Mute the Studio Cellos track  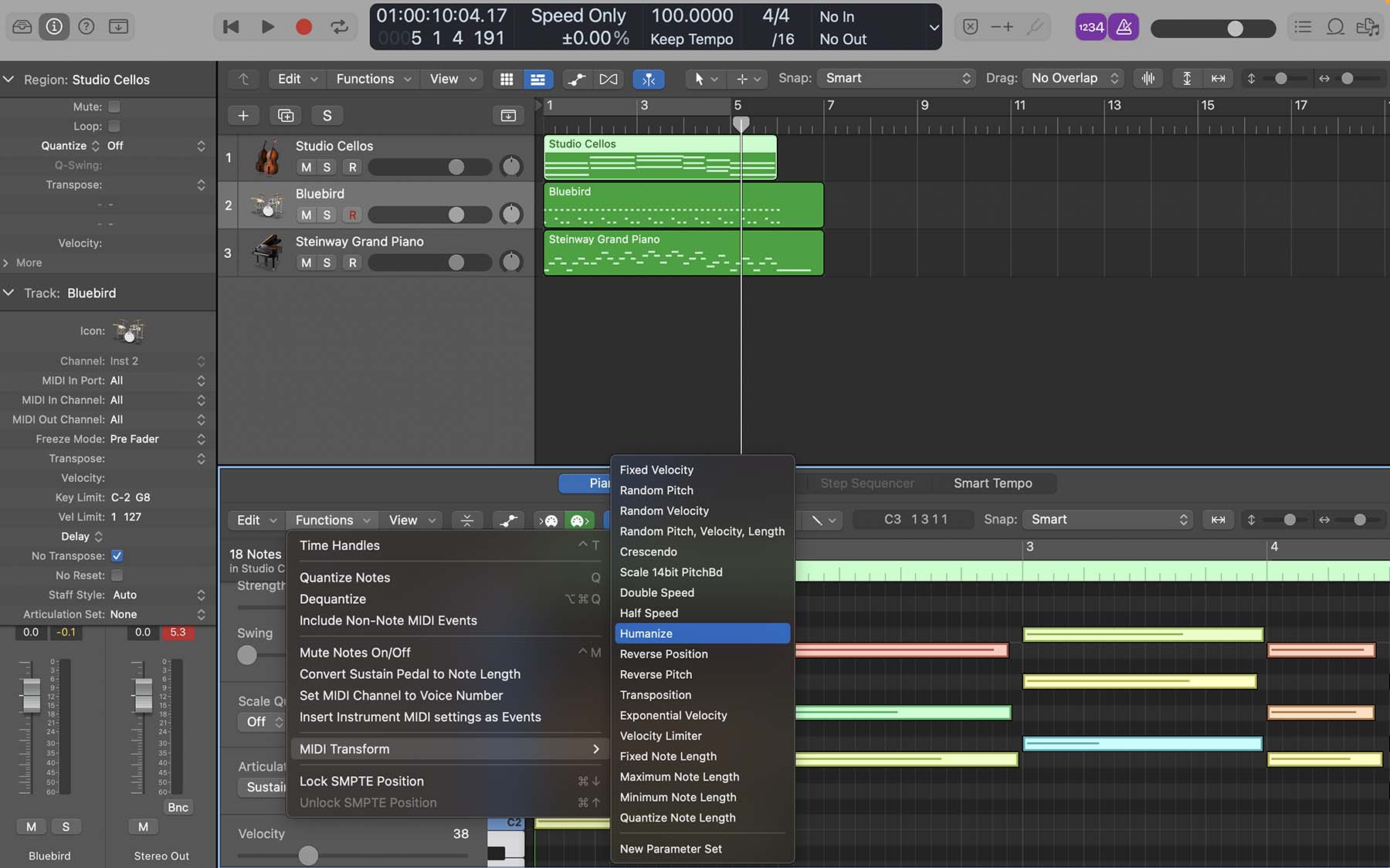(307, 168)
